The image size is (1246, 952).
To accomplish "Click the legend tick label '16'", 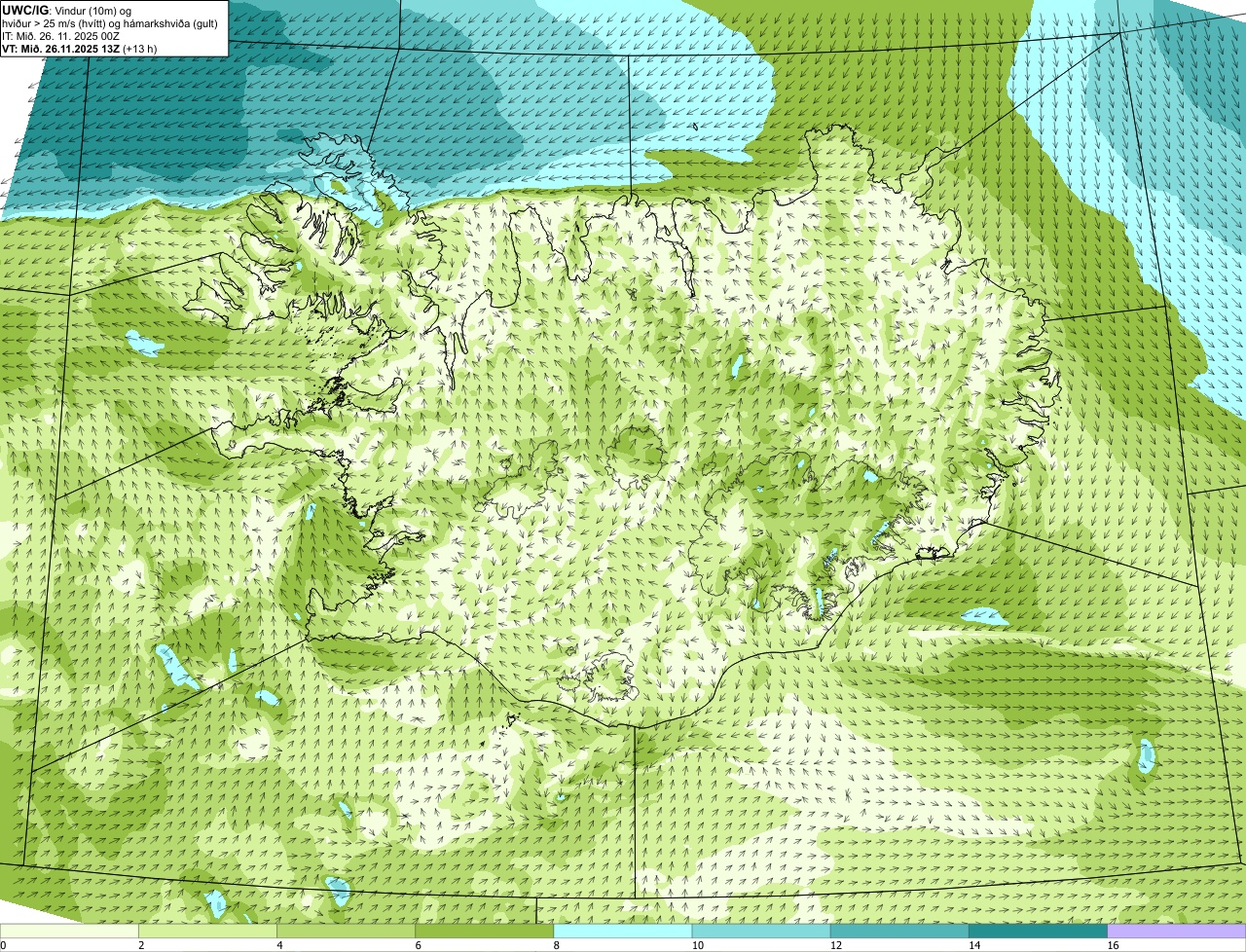I will (1113, 945).
